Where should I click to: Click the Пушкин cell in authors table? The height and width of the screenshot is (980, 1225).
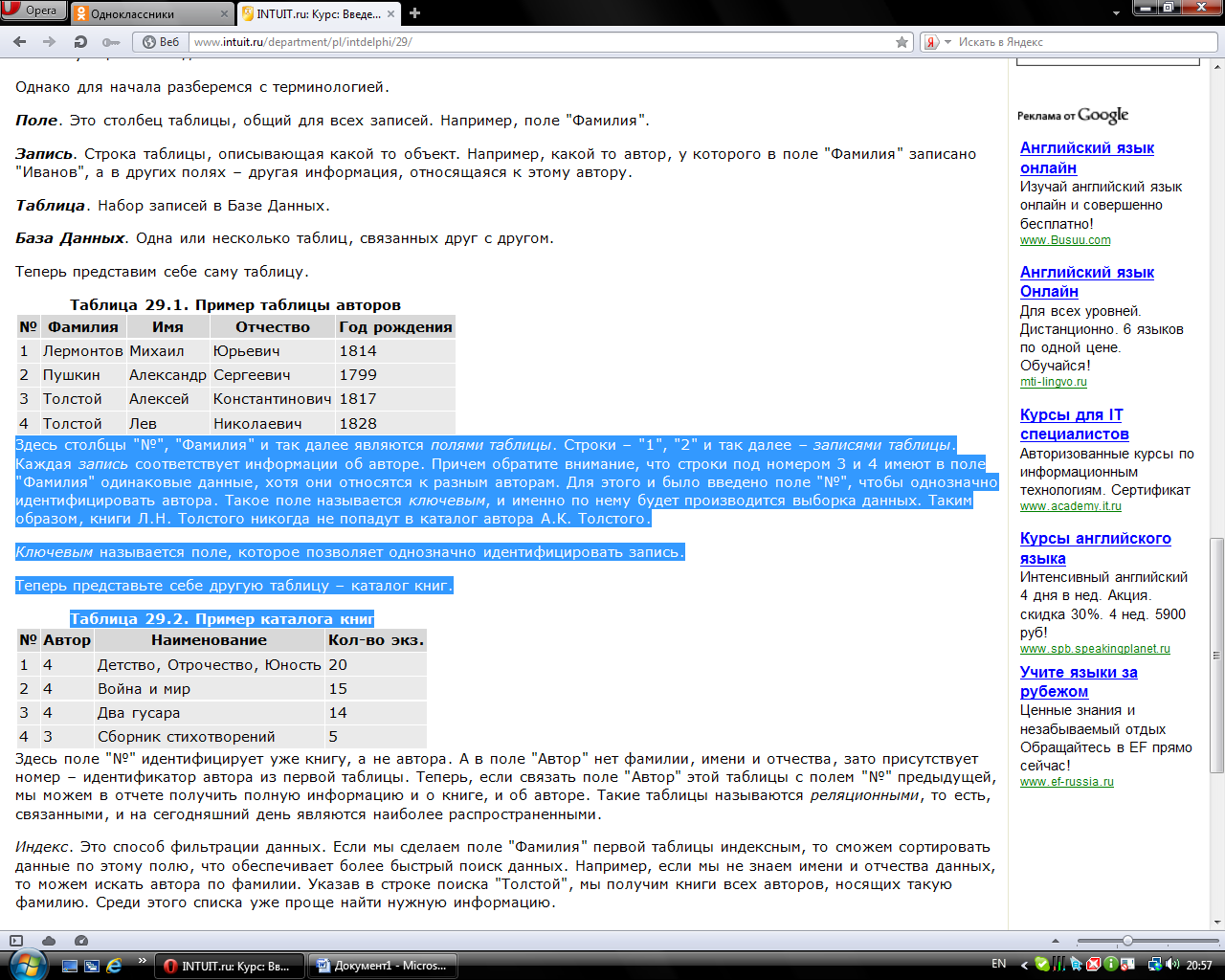(x=83, y=375)
